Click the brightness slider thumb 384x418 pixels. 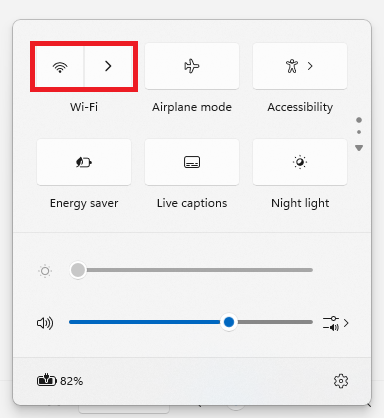click(78, 270)
